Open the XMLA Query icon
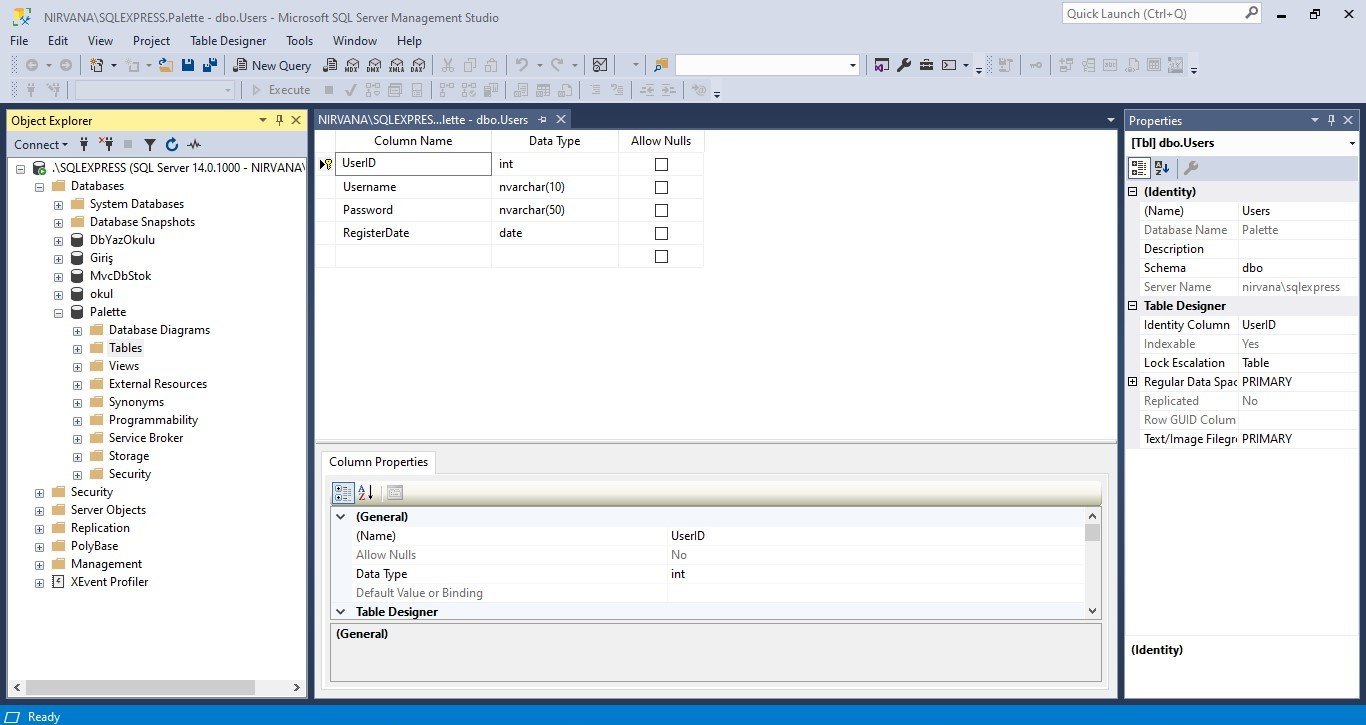 [x=396, y=65]
